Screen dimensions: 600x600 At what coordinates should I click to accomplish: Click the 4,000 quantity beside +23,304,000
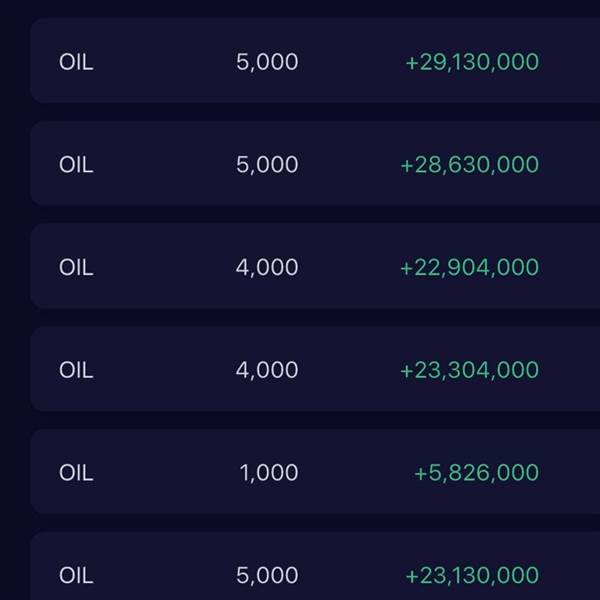tap(267, 370)
